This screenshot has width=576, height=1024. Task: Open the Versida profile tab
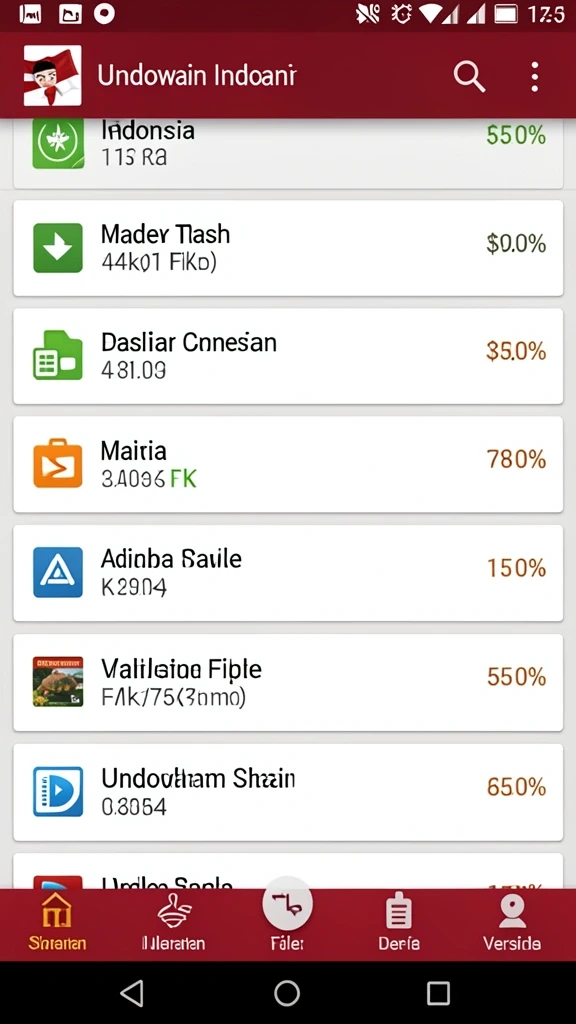(512, 922)
